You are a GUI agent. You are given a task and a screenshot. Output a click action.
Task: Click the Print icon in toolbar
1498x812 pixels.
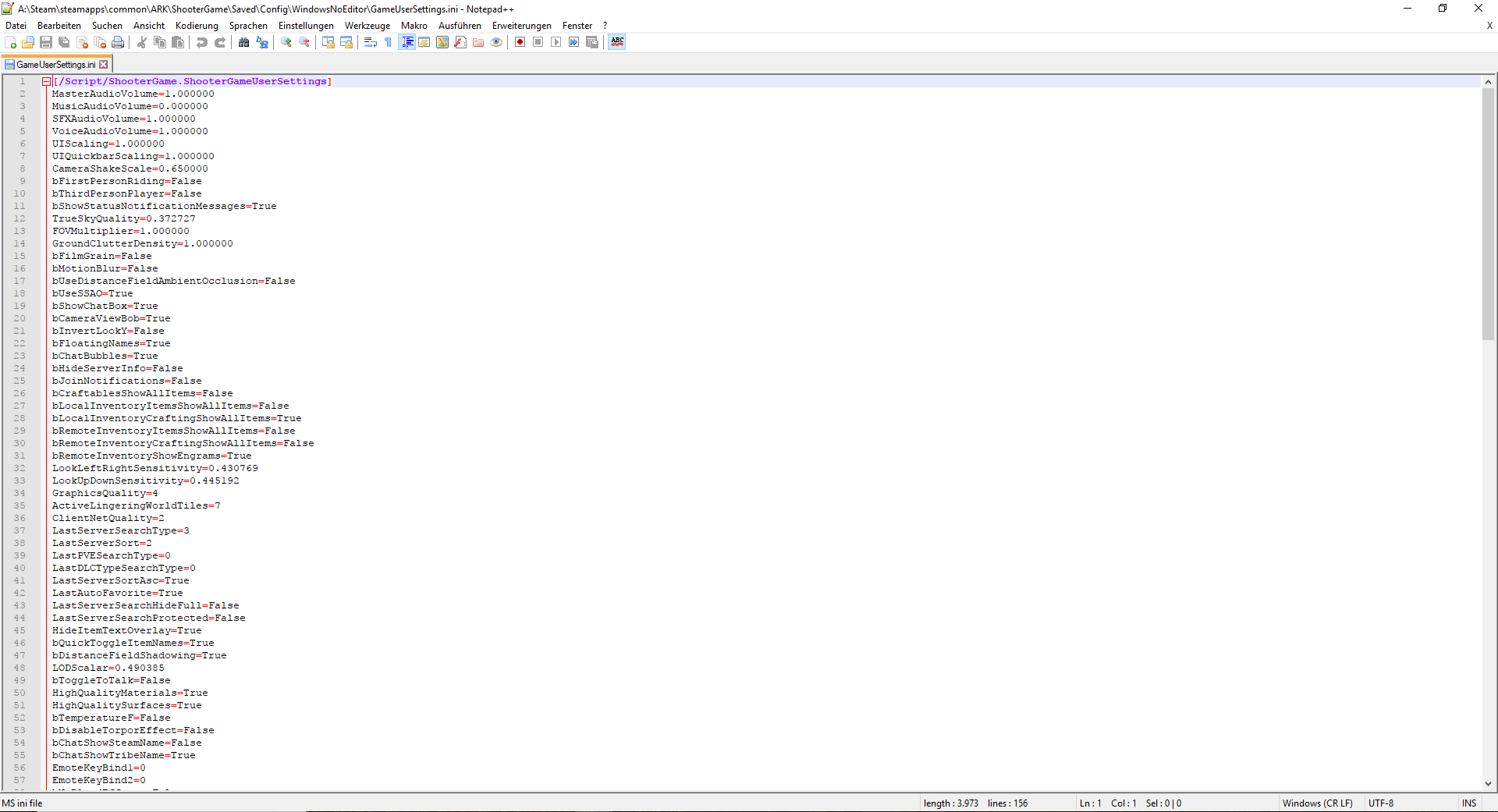pos(118,42)
